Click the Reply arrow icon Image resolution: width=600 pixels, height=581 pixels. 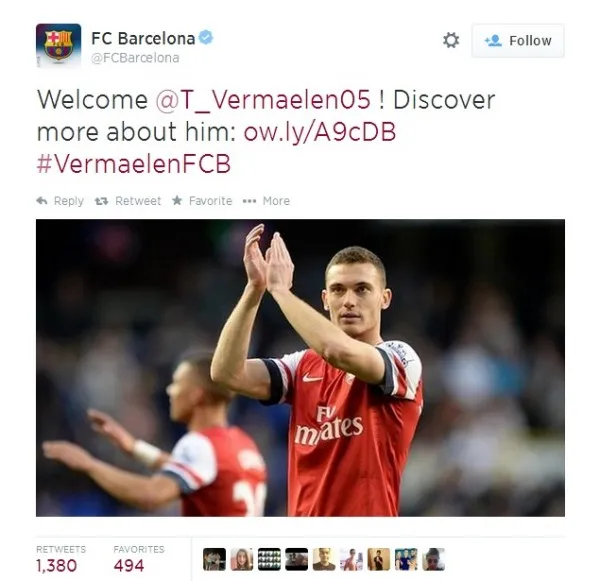[x=42, y=201]
